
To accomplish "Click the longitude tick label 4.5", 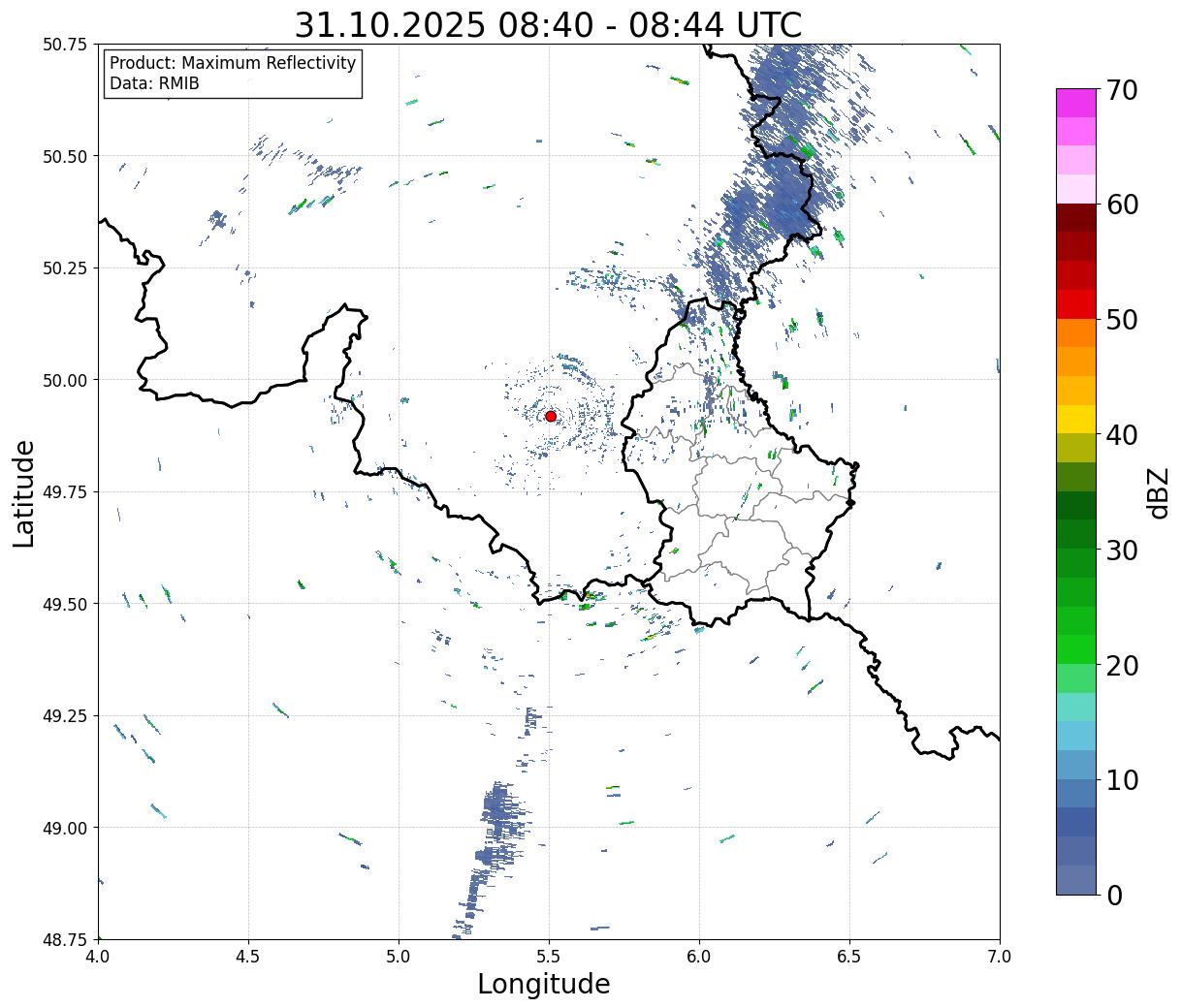I will click(248, 957).
